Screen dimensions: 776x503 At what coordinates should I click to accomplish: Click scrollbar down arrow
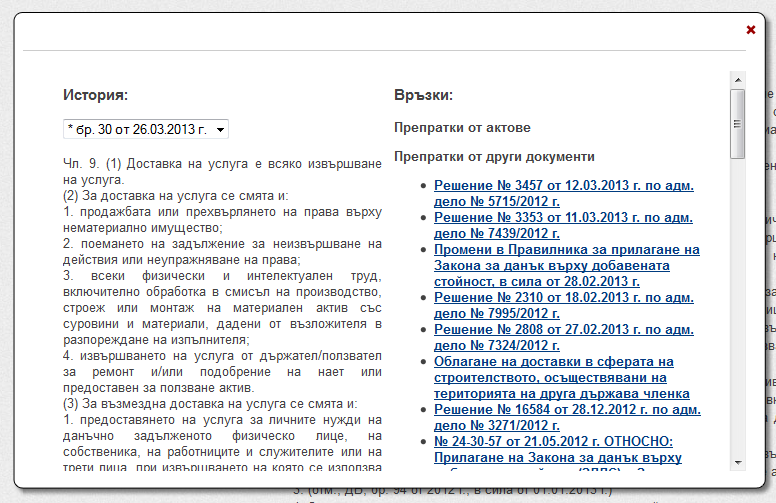[x=738, y=462]
